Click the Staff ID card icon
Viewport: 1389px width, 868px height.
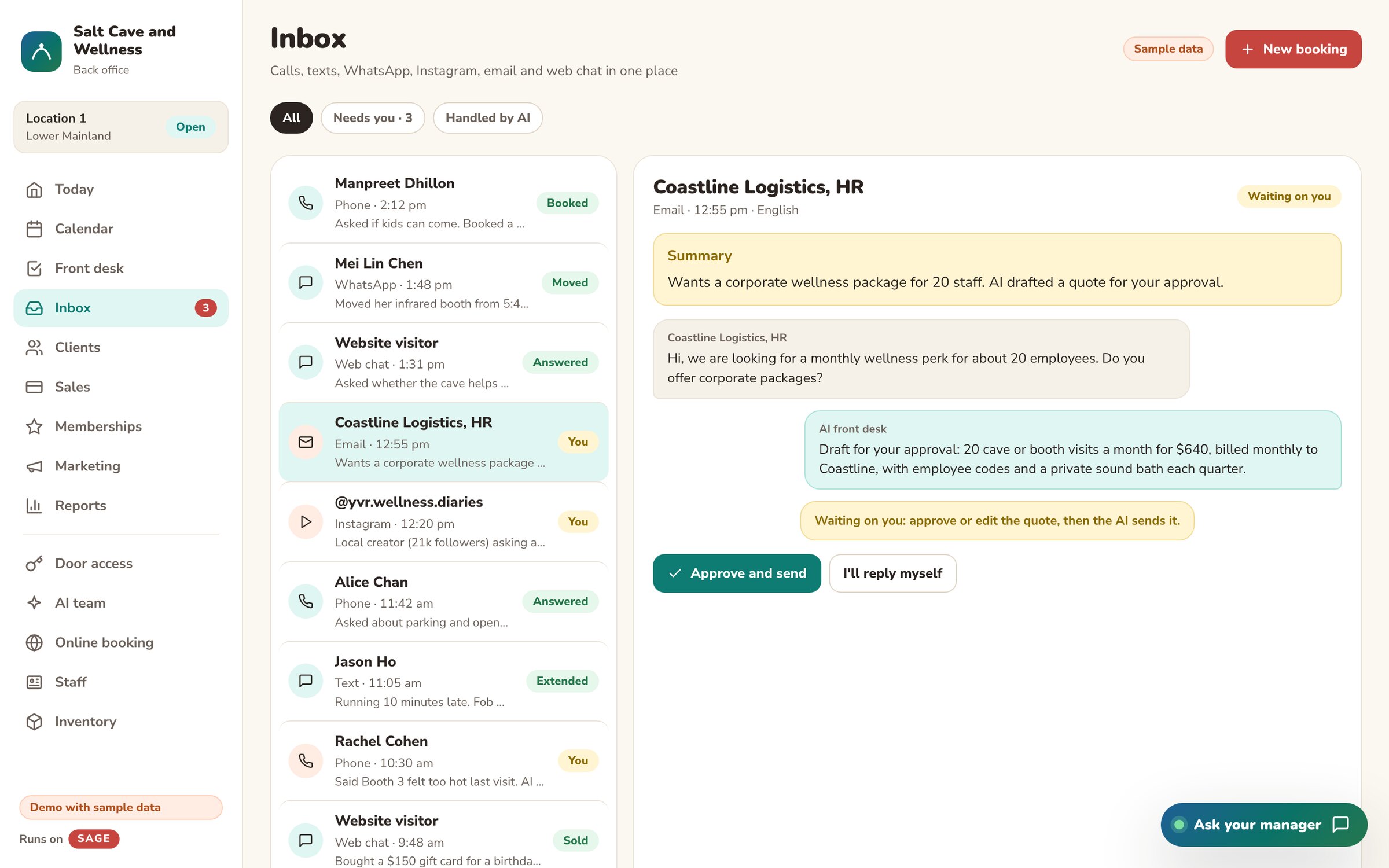tap(34, 682)
